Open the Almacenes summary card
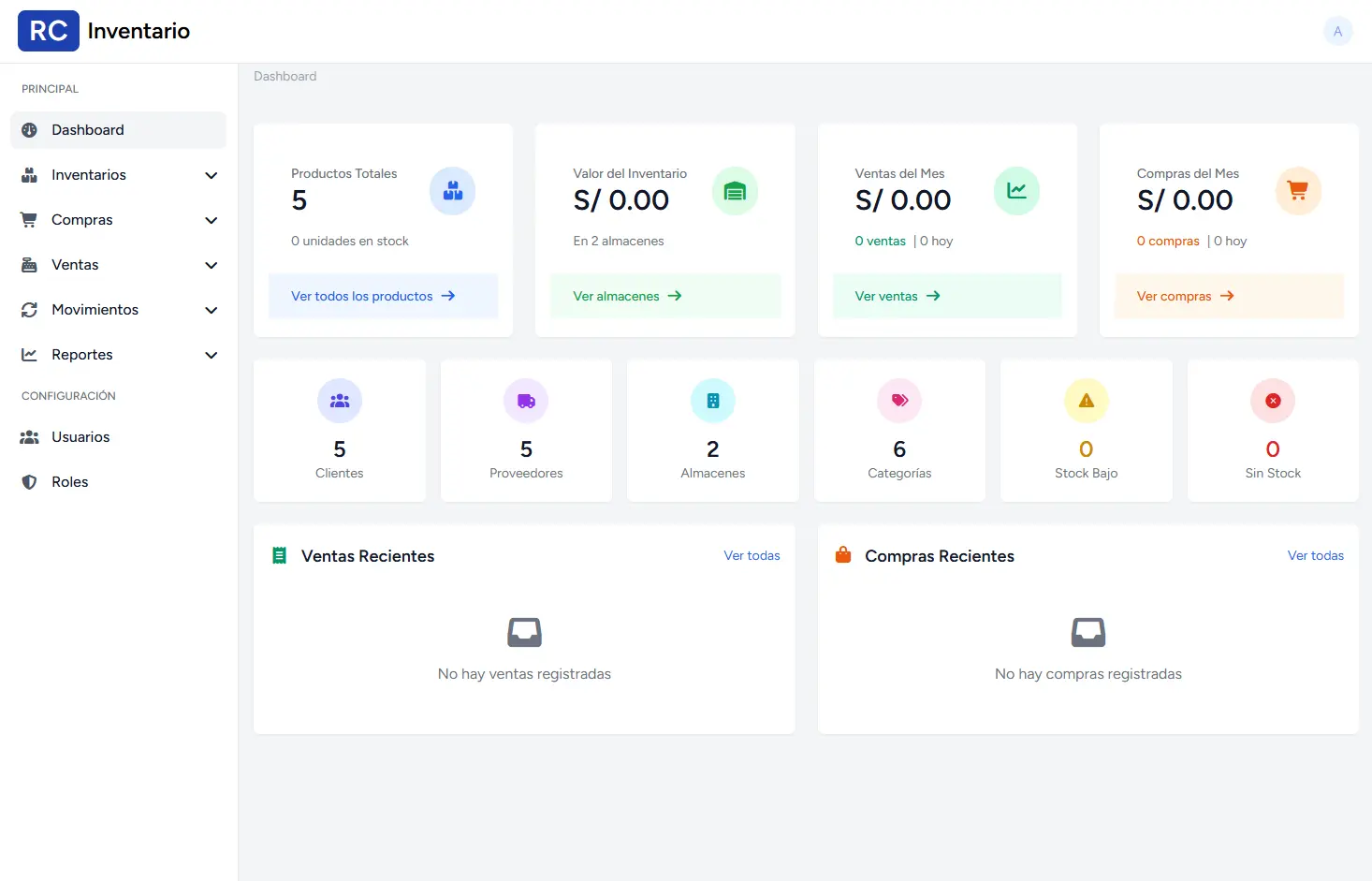Viewport: 1372px width, 881px height. pyautogui.click(x=712, y=431)
